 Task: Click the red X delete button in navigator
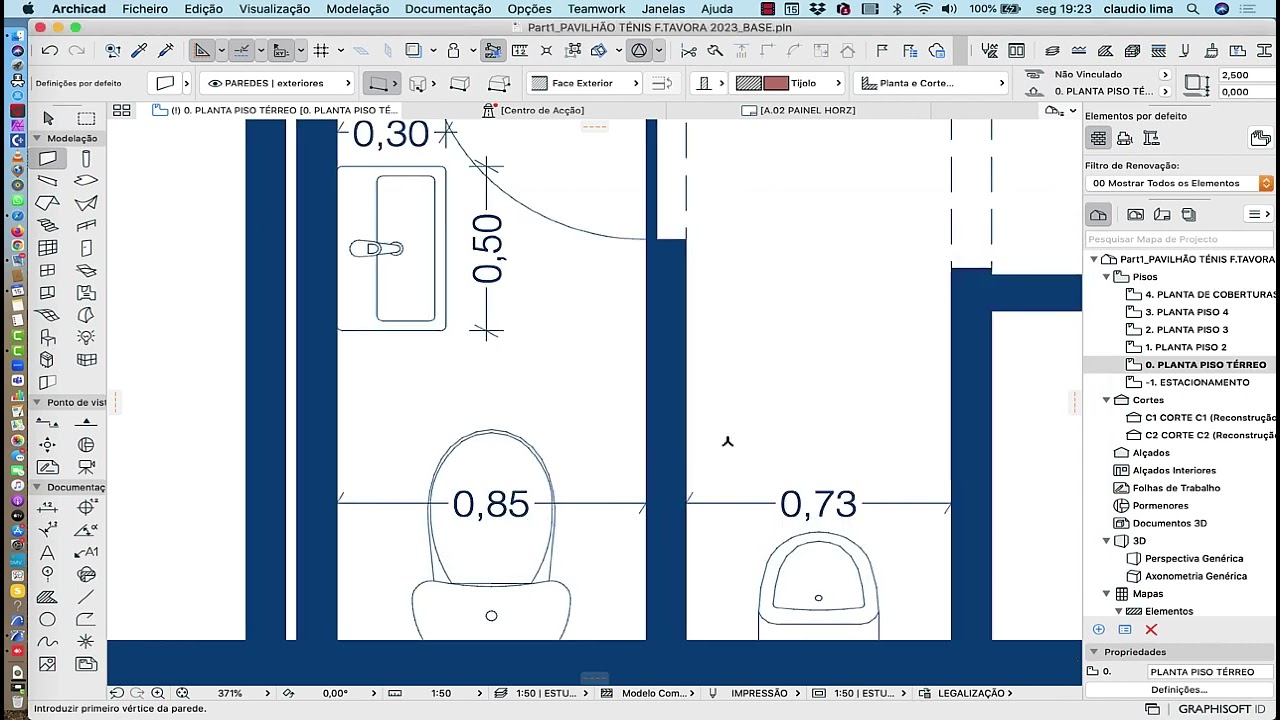[1151, 630]
